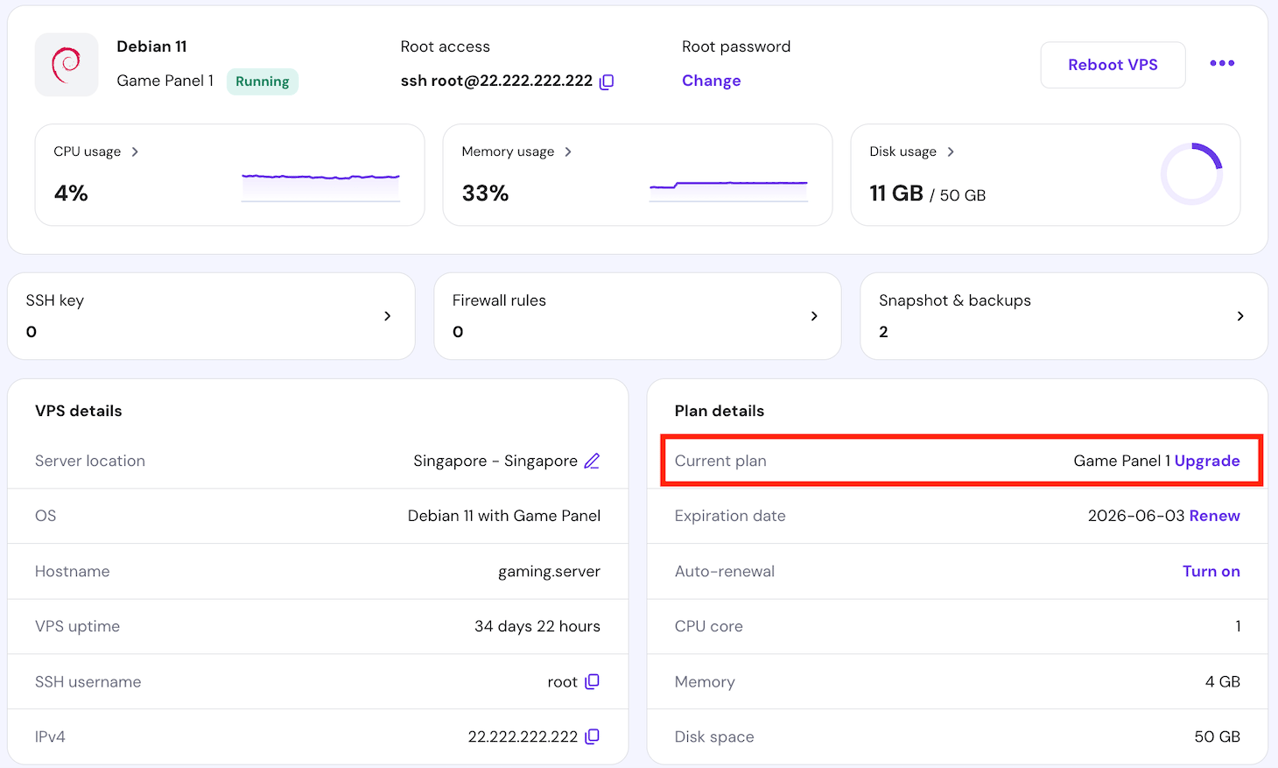Screen dimensions: 1278x768
Task: Copy the SSH root access command
Action: [607, 82]
